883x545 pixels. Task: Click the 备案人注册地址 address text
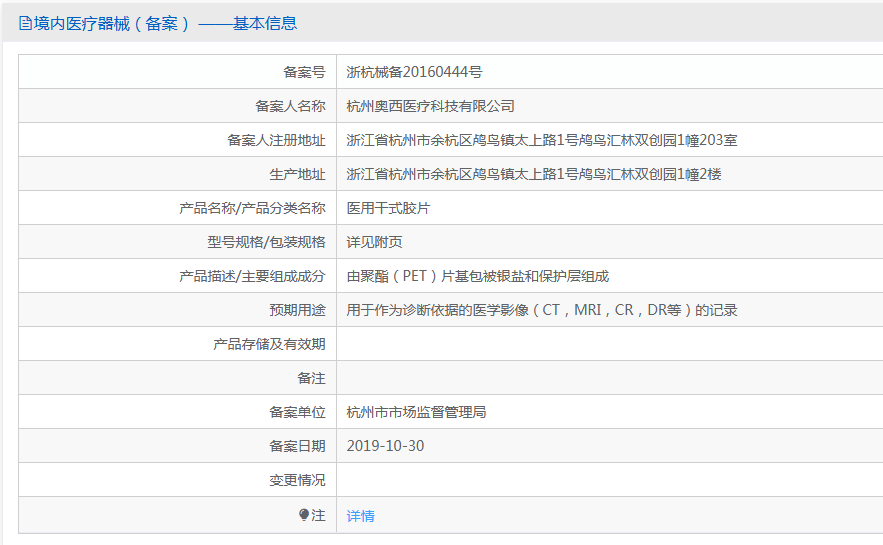point(542,140)
